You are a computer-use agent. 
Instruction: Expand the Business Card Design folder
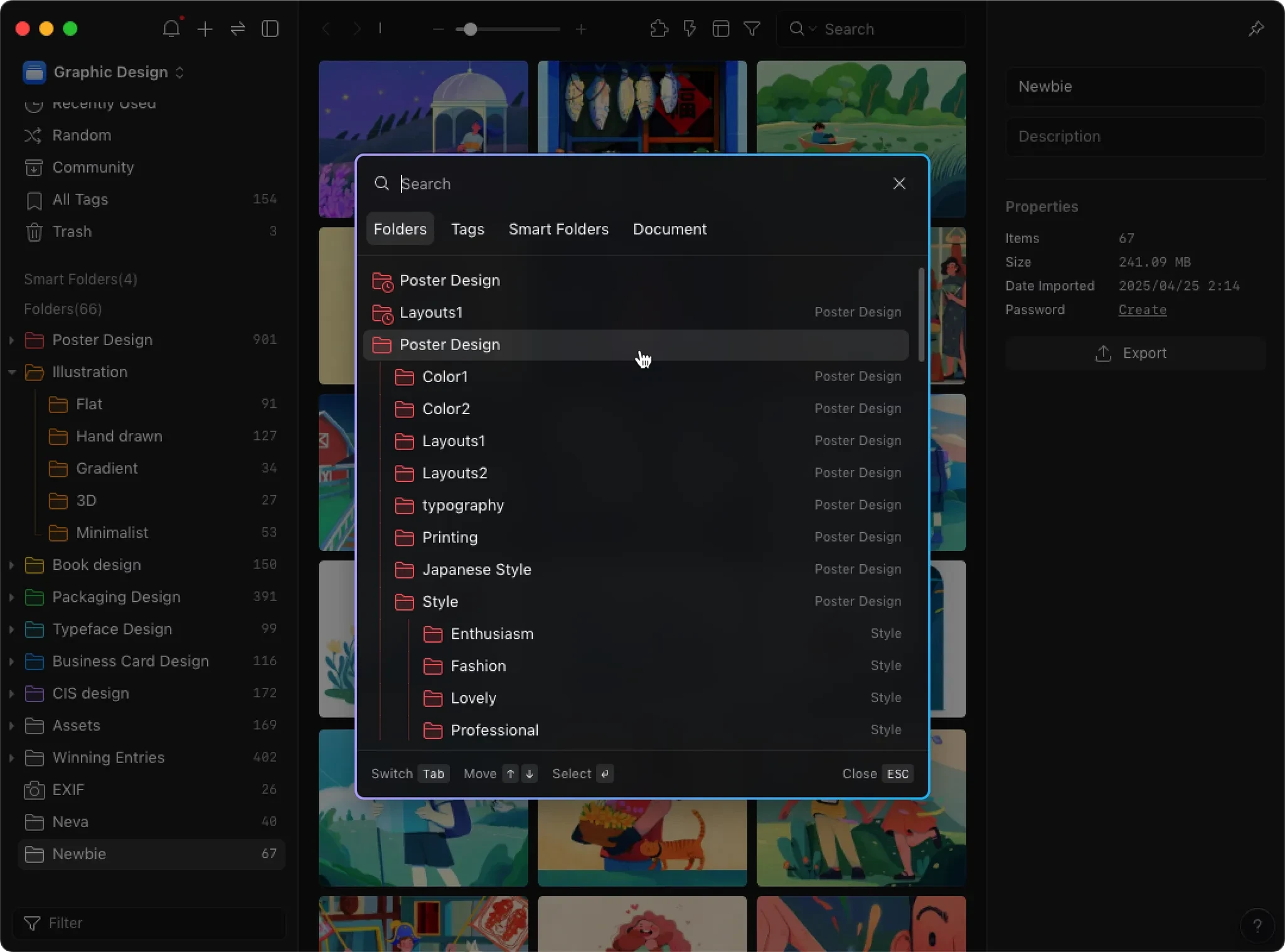pyautogui.click(x=11, y=661)
